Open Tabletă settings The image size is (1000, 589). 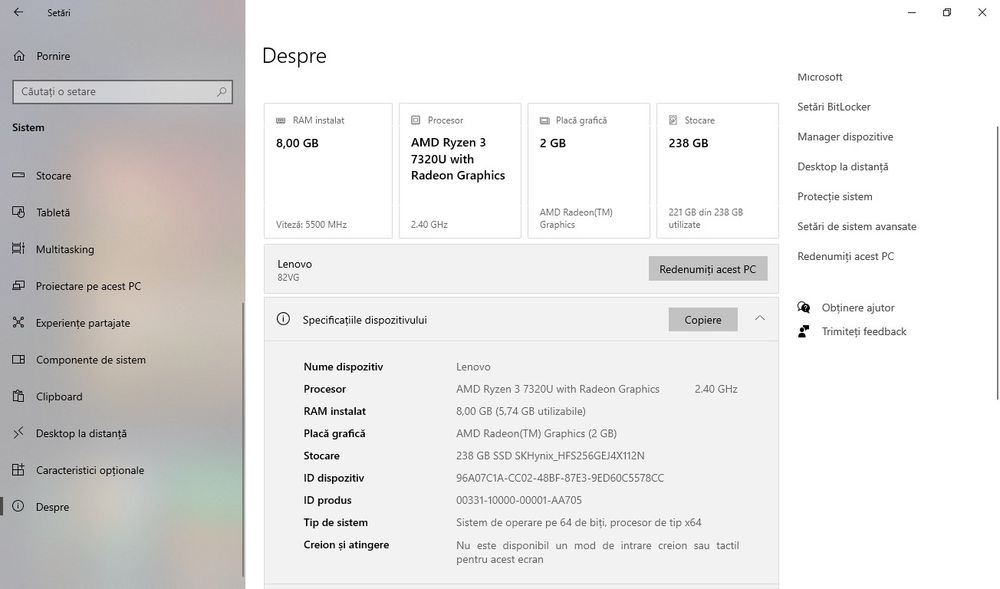tap(53, 212)
